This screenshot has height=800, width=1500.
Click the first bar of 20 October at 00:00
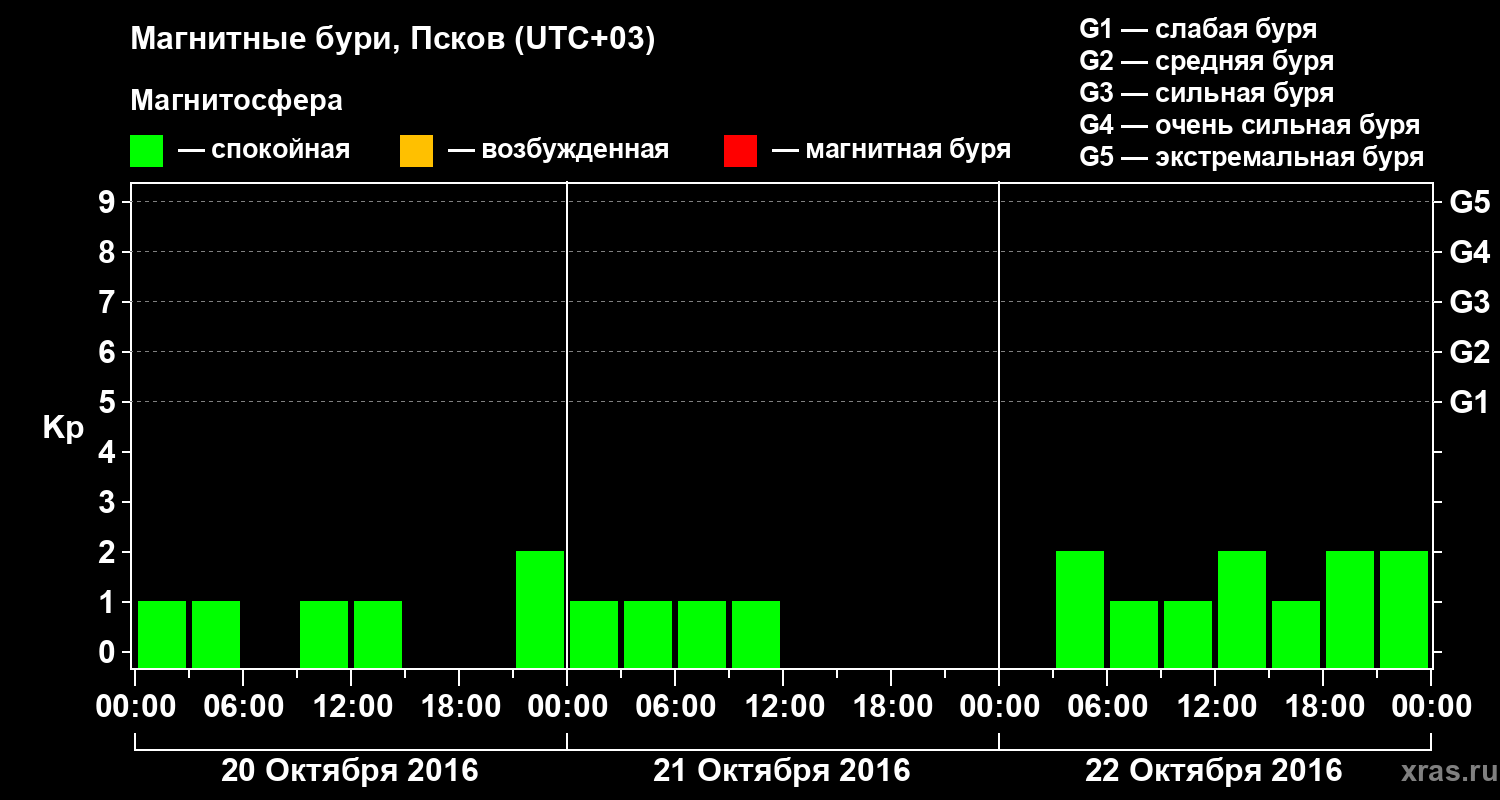[x=162, y=634]
